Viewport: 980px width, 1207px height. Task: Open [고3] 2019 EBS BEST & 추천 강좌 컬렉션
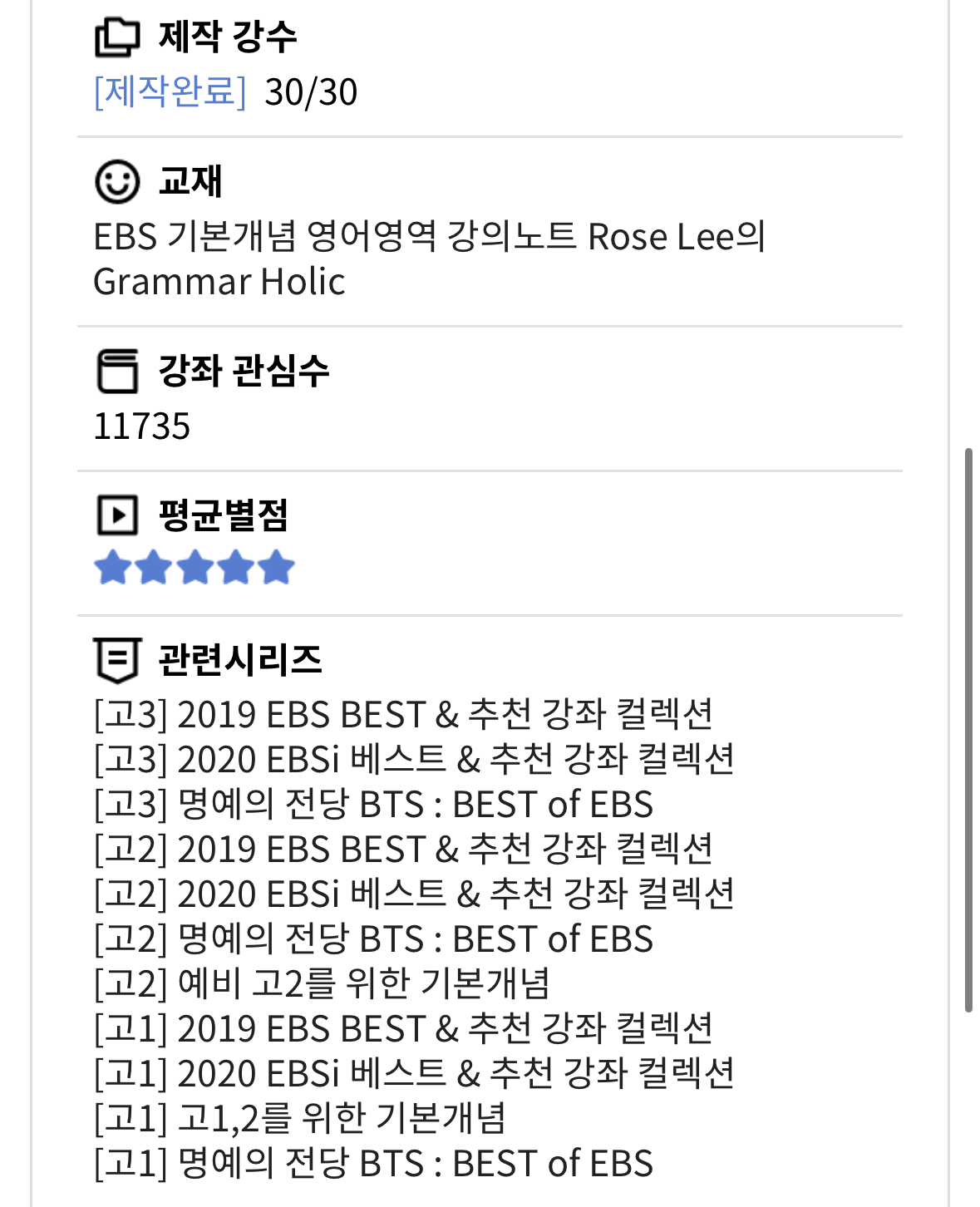pos(404,715)
